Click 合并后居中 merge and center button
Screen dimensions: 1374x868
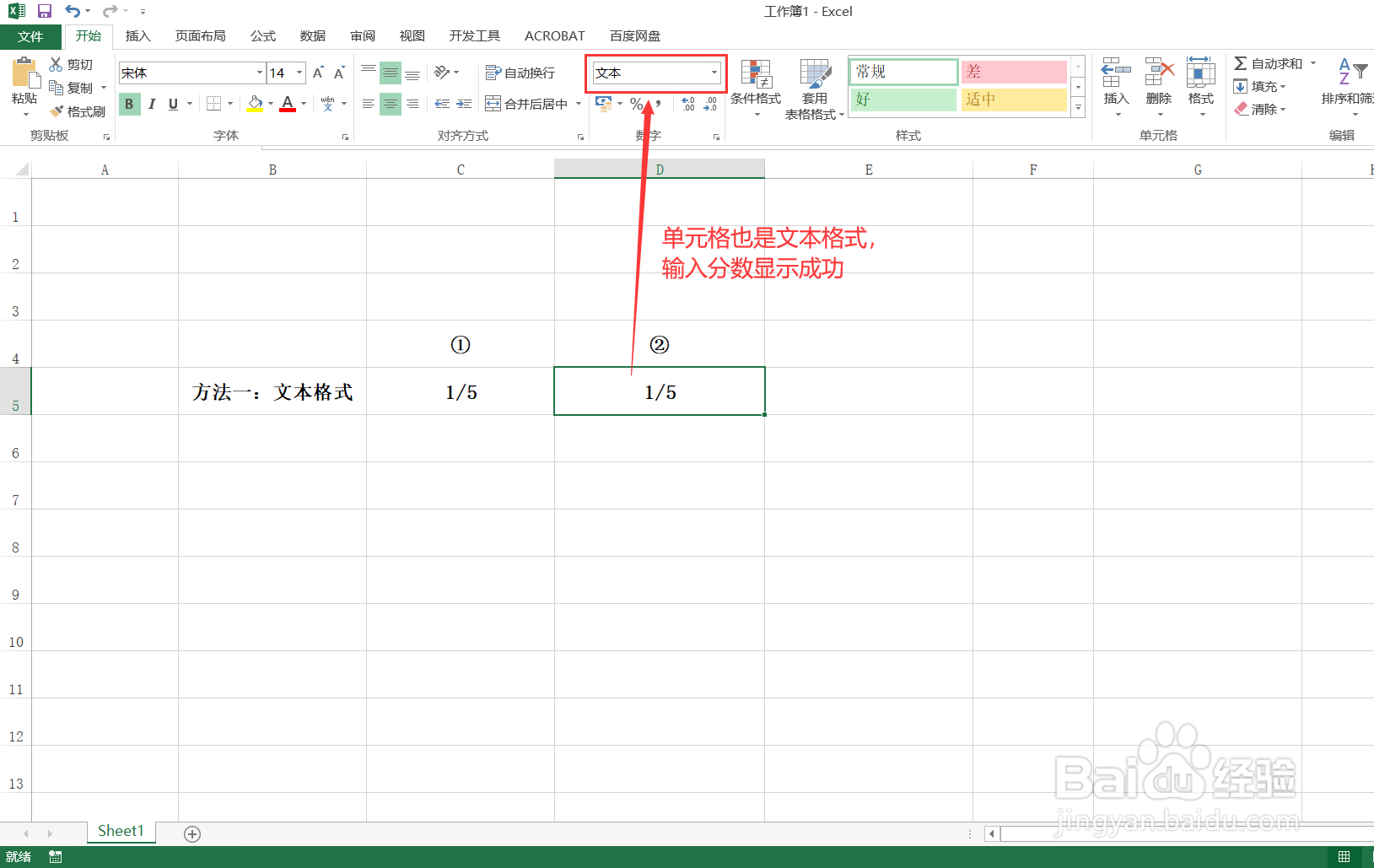(527, 104)
